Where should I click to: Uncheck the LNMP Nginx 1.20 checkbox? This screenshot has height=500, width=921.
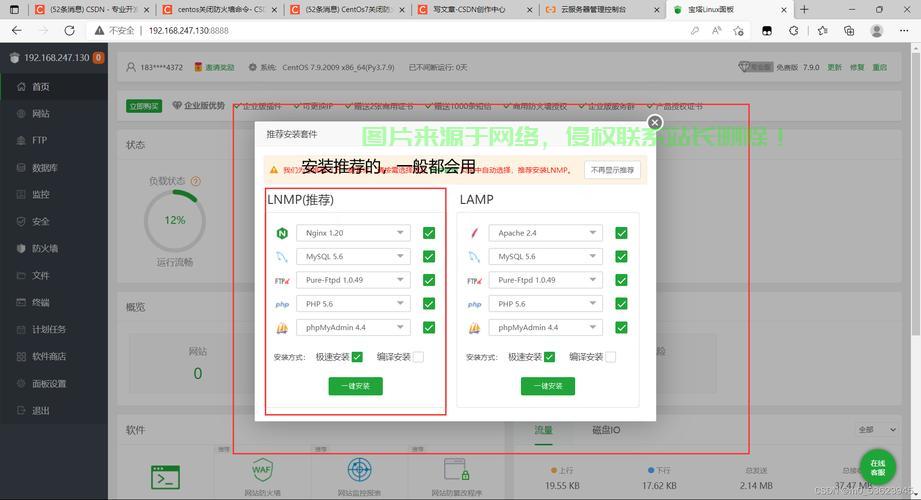point(429,233)
